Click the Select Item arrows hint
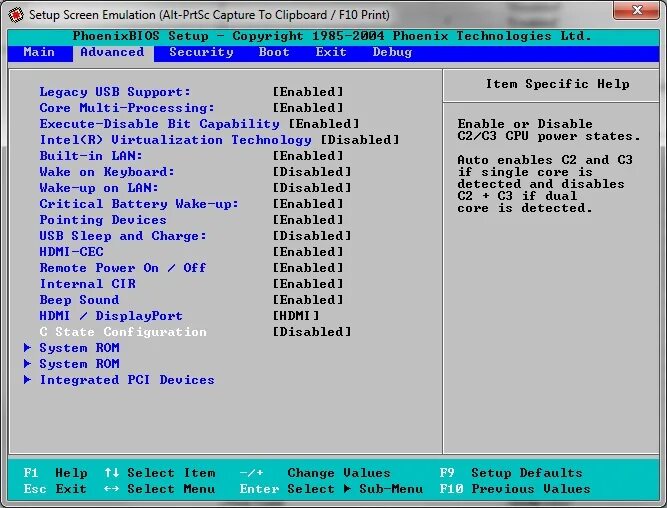 tap(160, 473)
